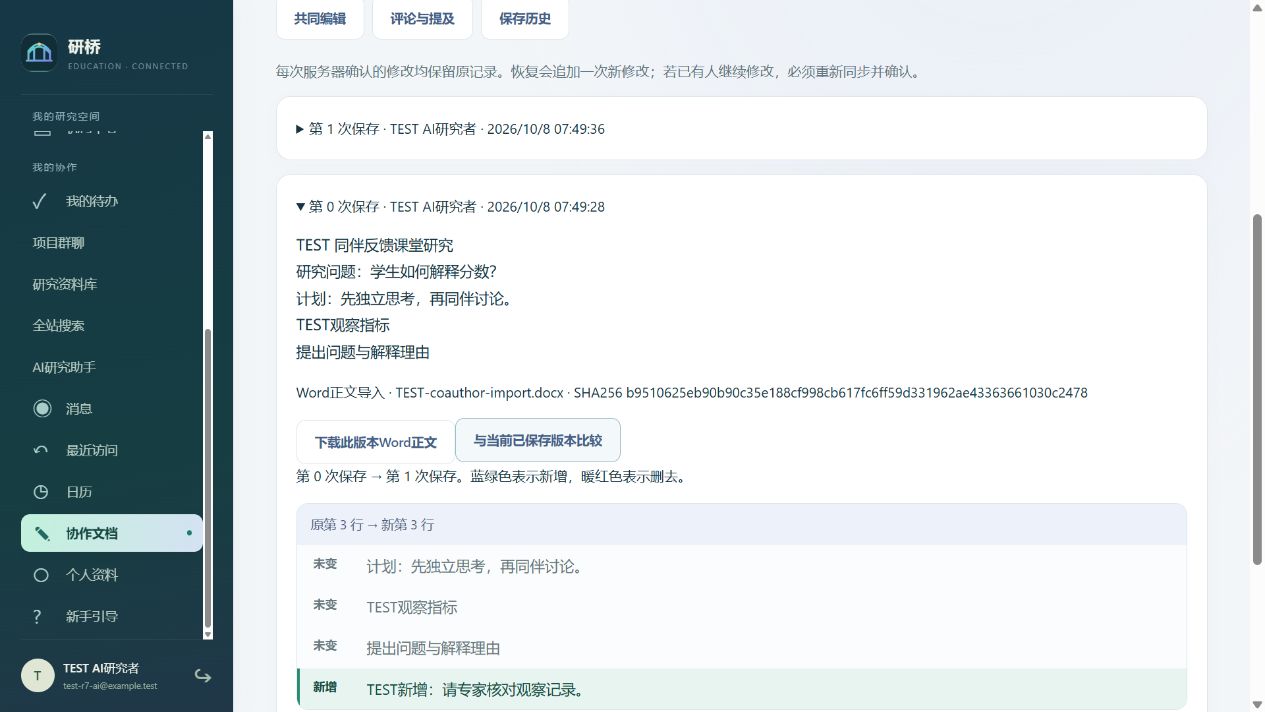Click the 研桥 bridge logo icon
1265x712 pixels.
[39, 53]
